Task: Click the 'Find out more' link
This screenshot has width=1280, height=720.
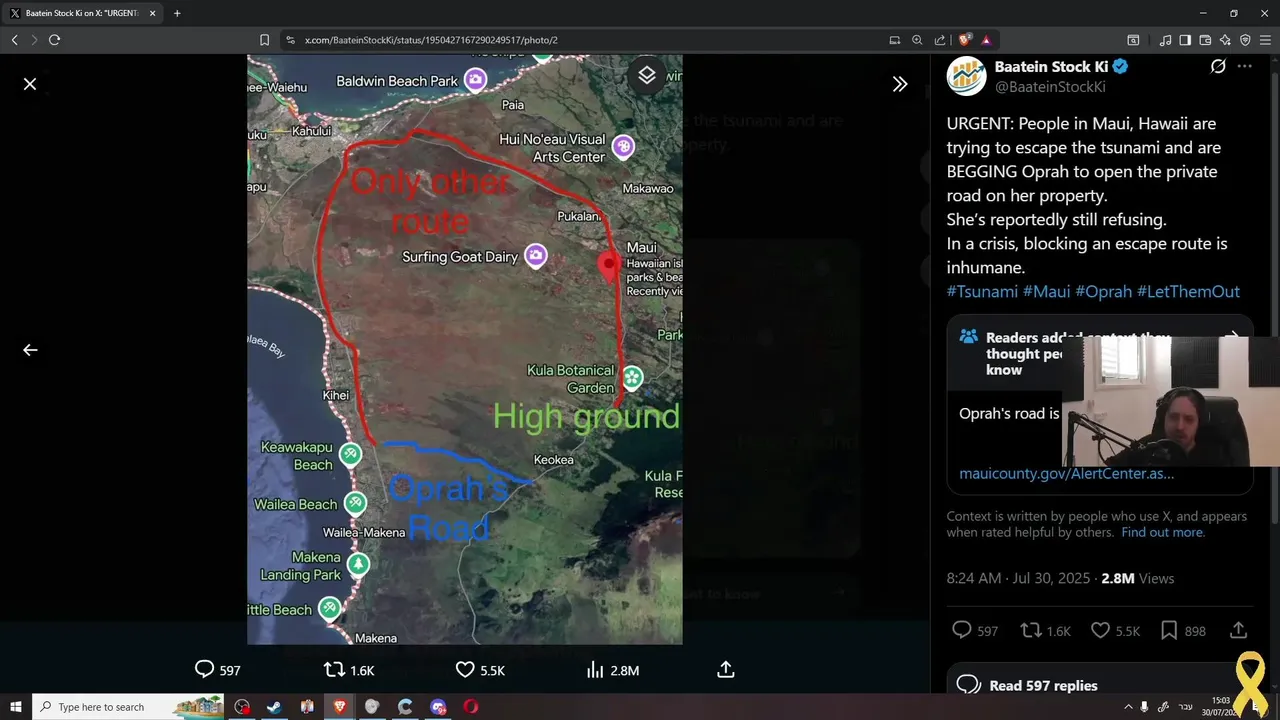Action: pos(1163,533)
